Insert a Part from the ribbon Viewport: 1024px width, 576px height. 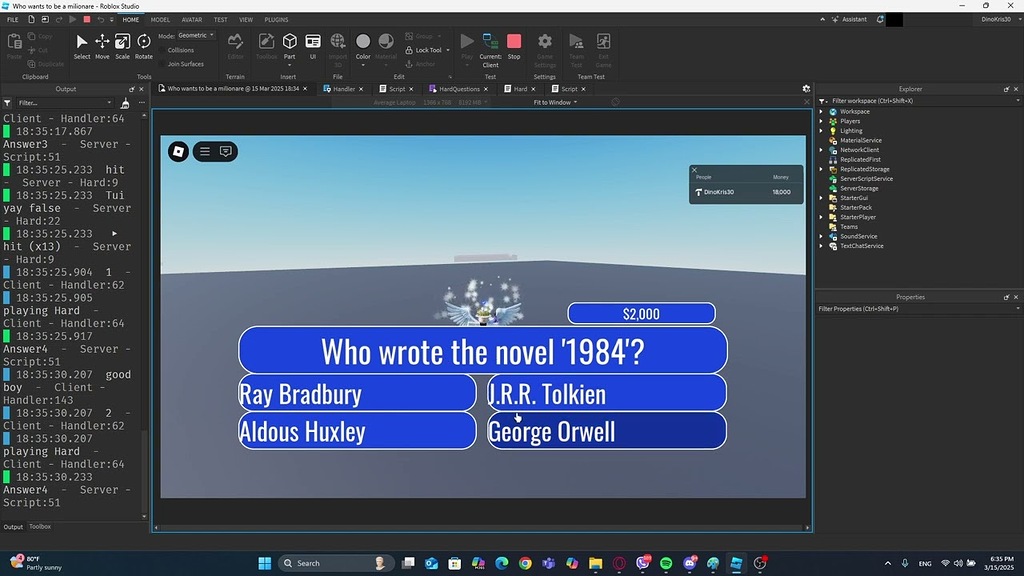(x=289, y=46)
